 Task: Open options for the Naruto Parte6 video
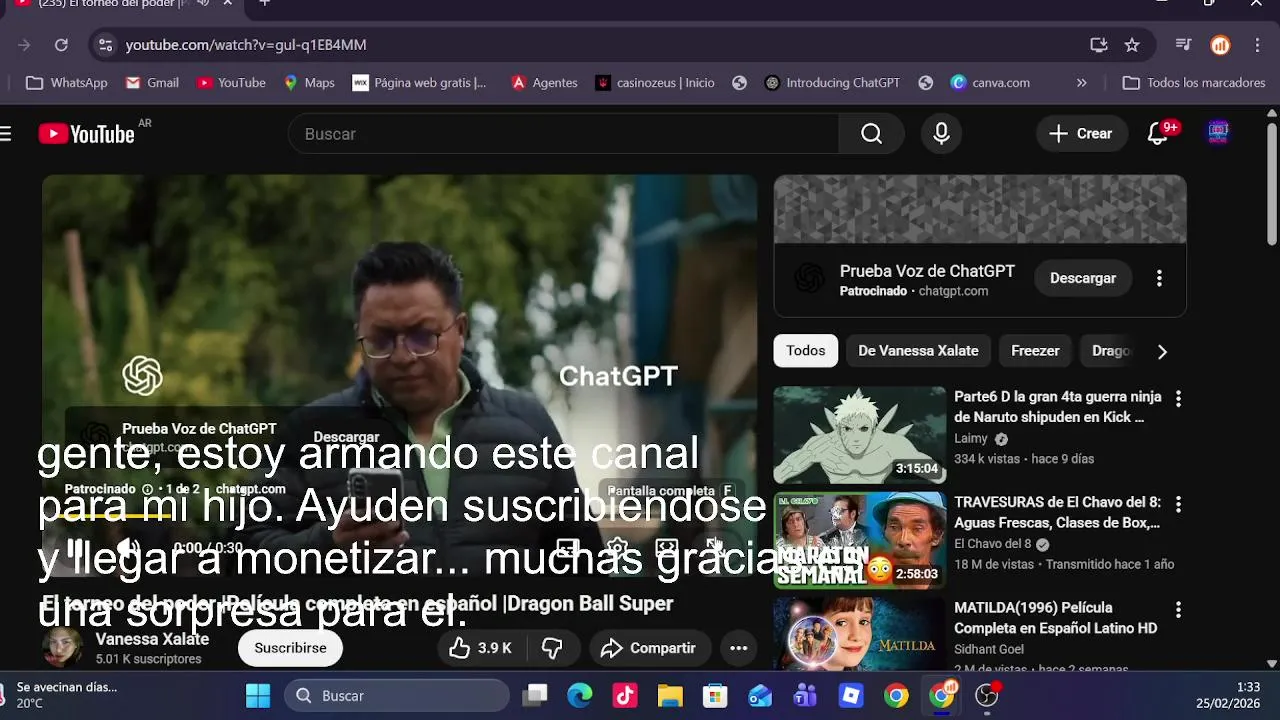pos(1178,398)
